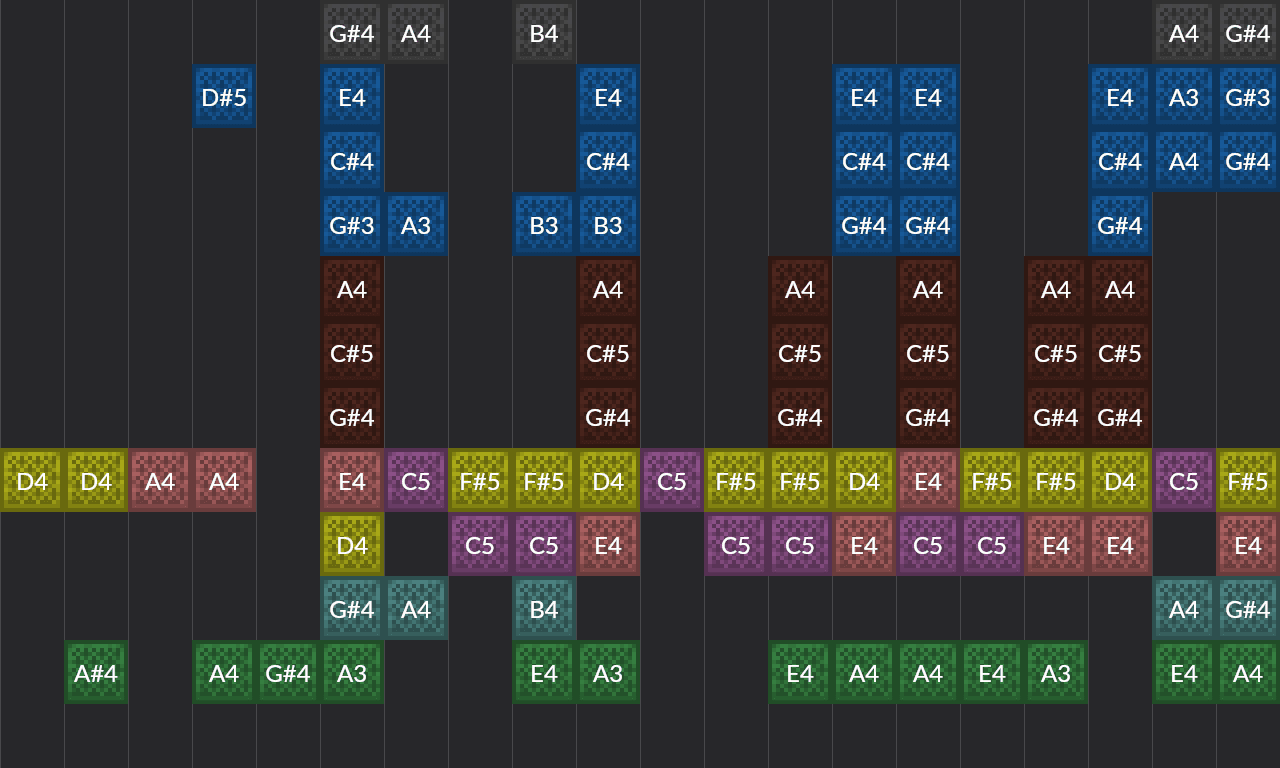
Task: Select the rightmost pink E4 note block
Action: [x=1248, y=545]
